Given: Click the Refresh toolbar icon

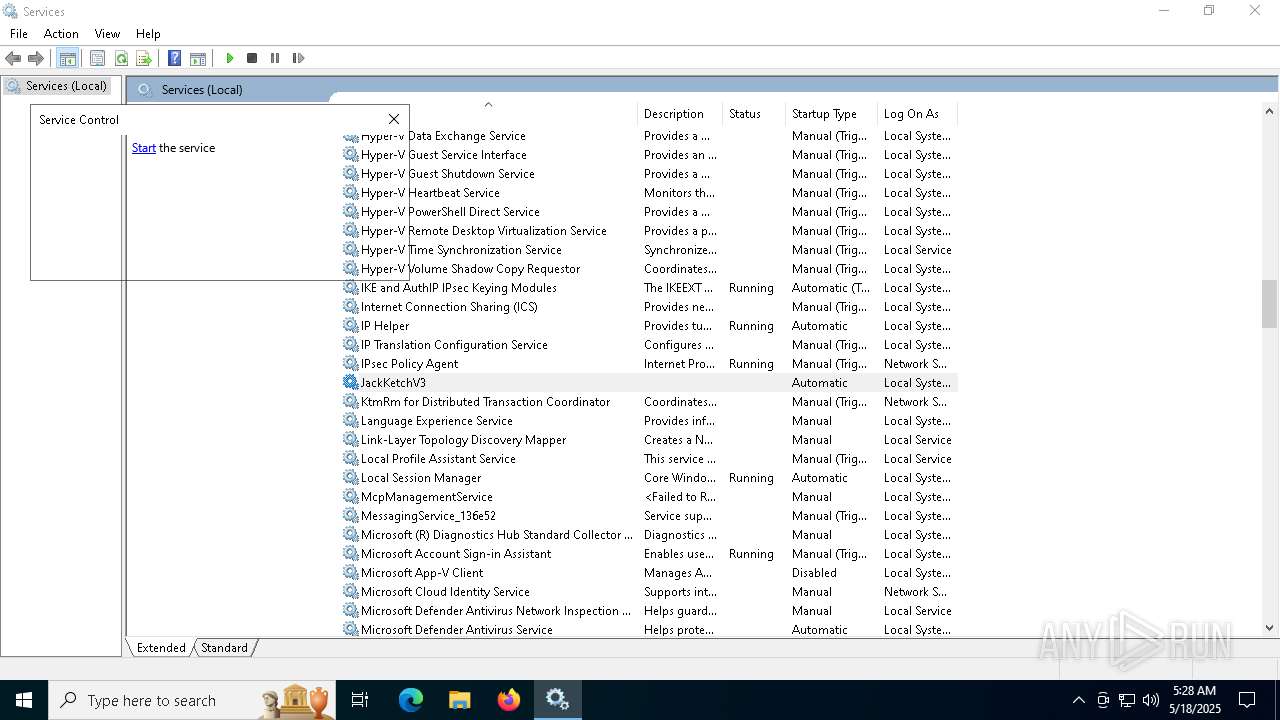Looking at the screenshot, I should [x=121, y=58].
